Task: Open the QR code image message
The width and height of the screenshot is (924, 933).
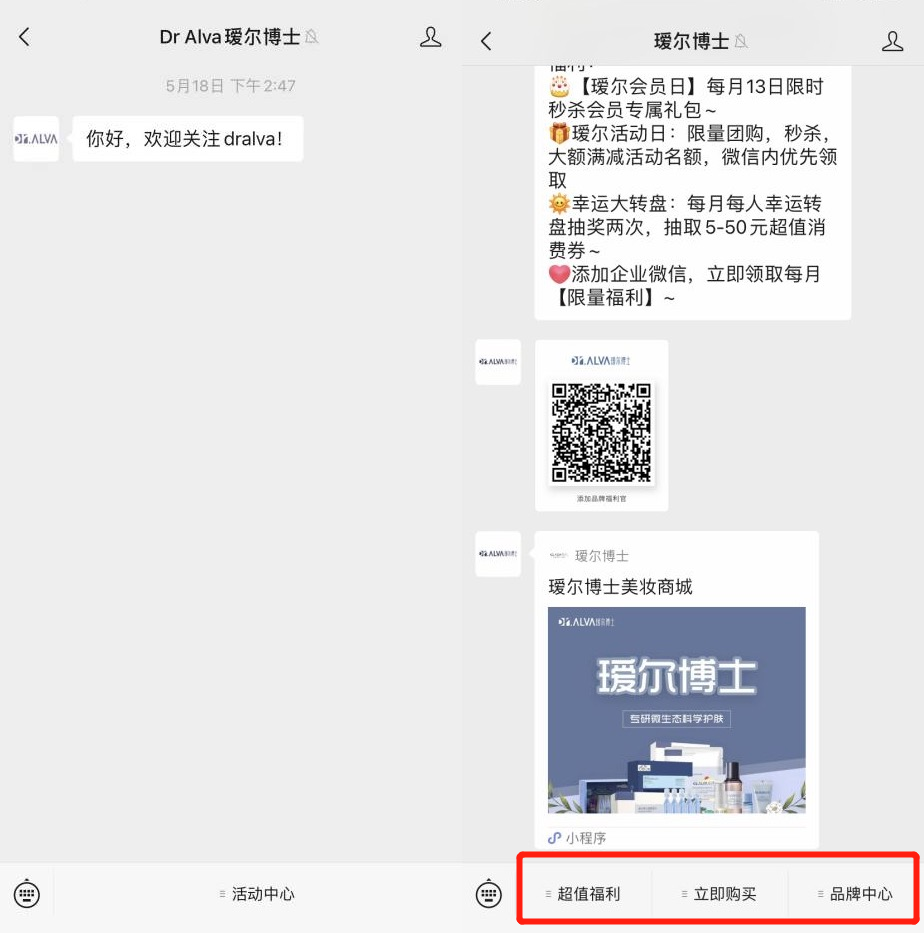Action: [x=602, y=425]
